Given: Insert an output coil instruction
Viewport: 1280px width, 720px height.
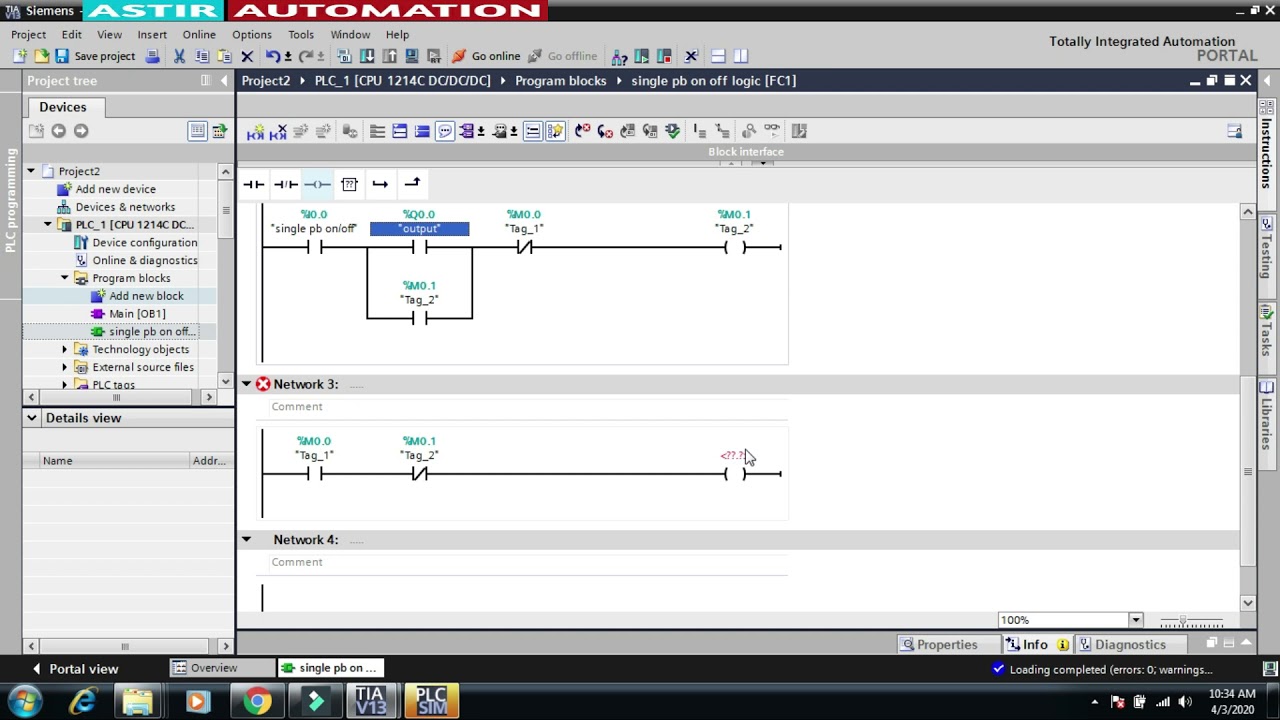Looking at the screenshot, I should 317,184.
